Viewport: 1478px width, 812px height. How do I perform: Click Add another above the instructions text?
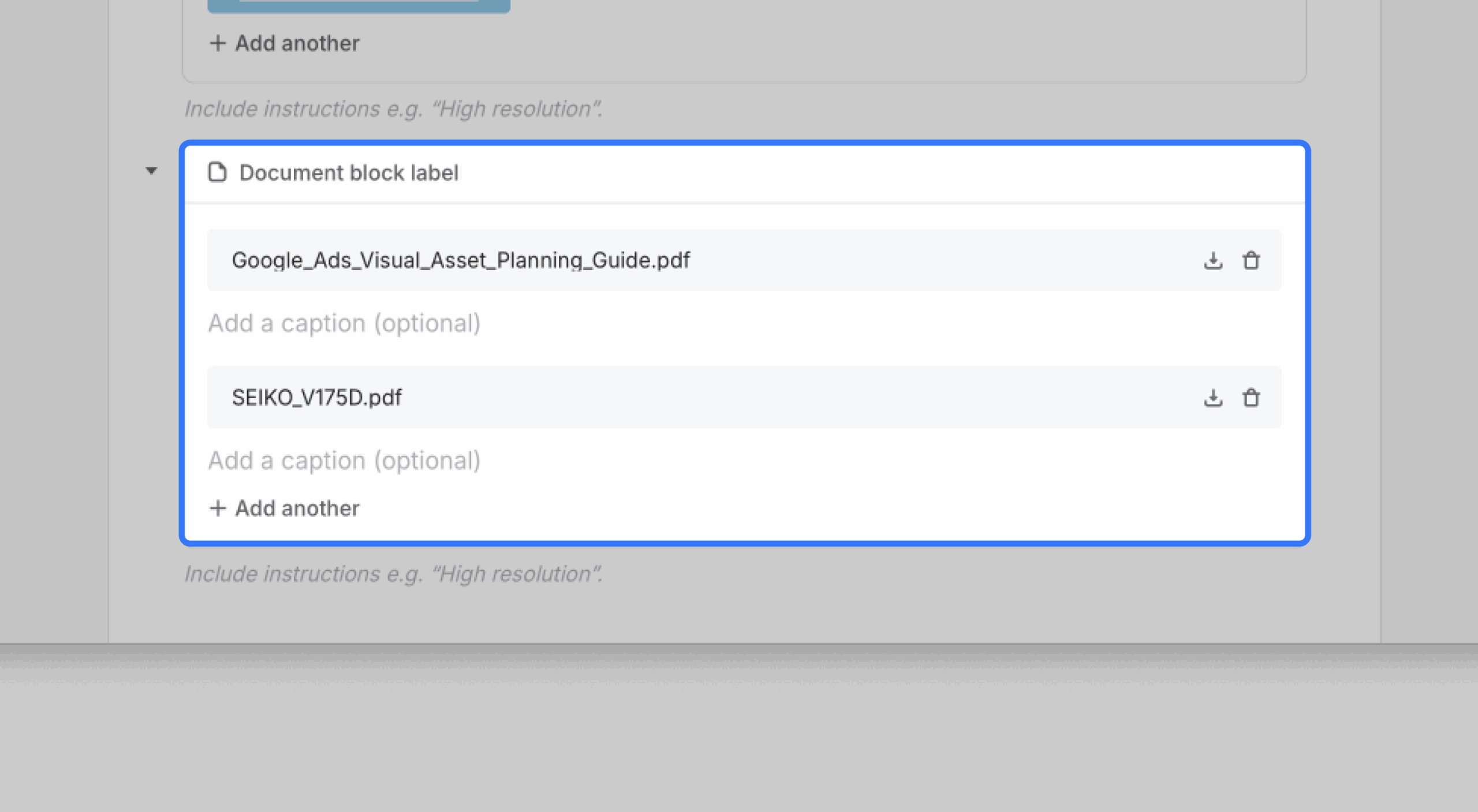(284, 508)
